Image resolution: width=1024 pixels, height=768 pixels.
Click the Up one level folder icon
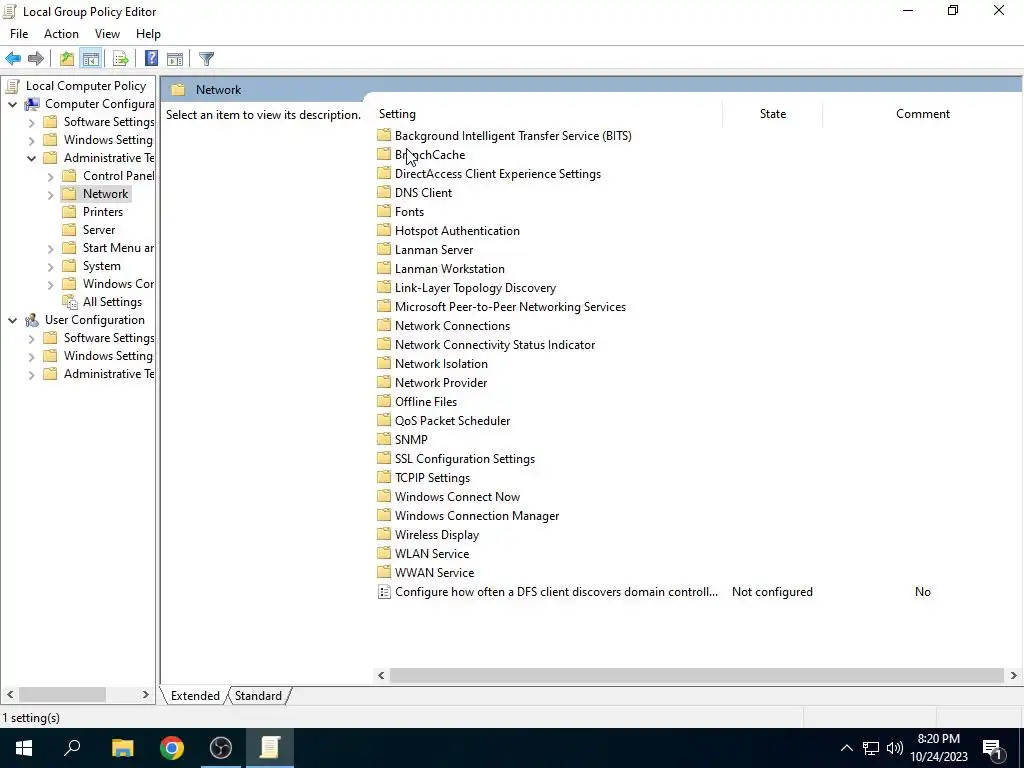coord(67,59)
